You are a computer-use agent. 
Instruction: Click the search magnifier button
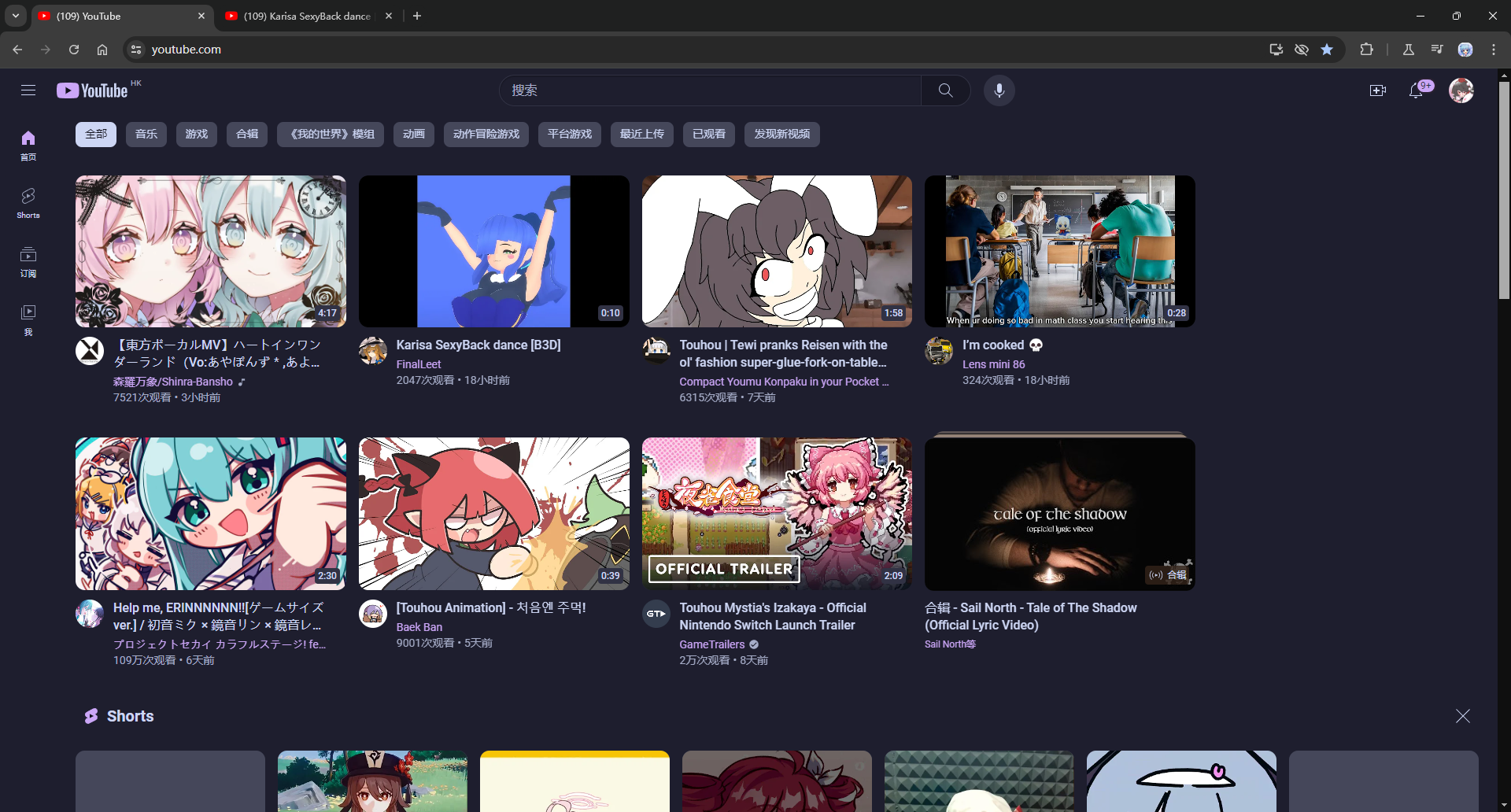coord(945,90)
